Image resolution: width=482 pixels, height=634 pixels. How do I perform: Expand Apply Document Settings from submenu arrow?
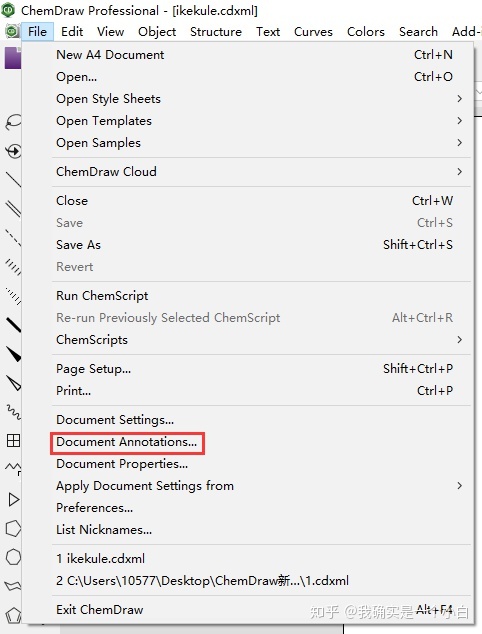click(459, 485)
